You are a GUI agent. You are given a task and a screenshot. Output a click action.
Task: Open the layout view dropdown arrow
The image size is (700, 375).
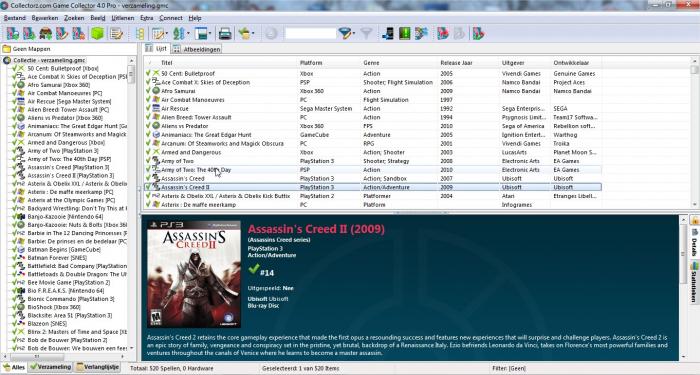click(209, 33)
